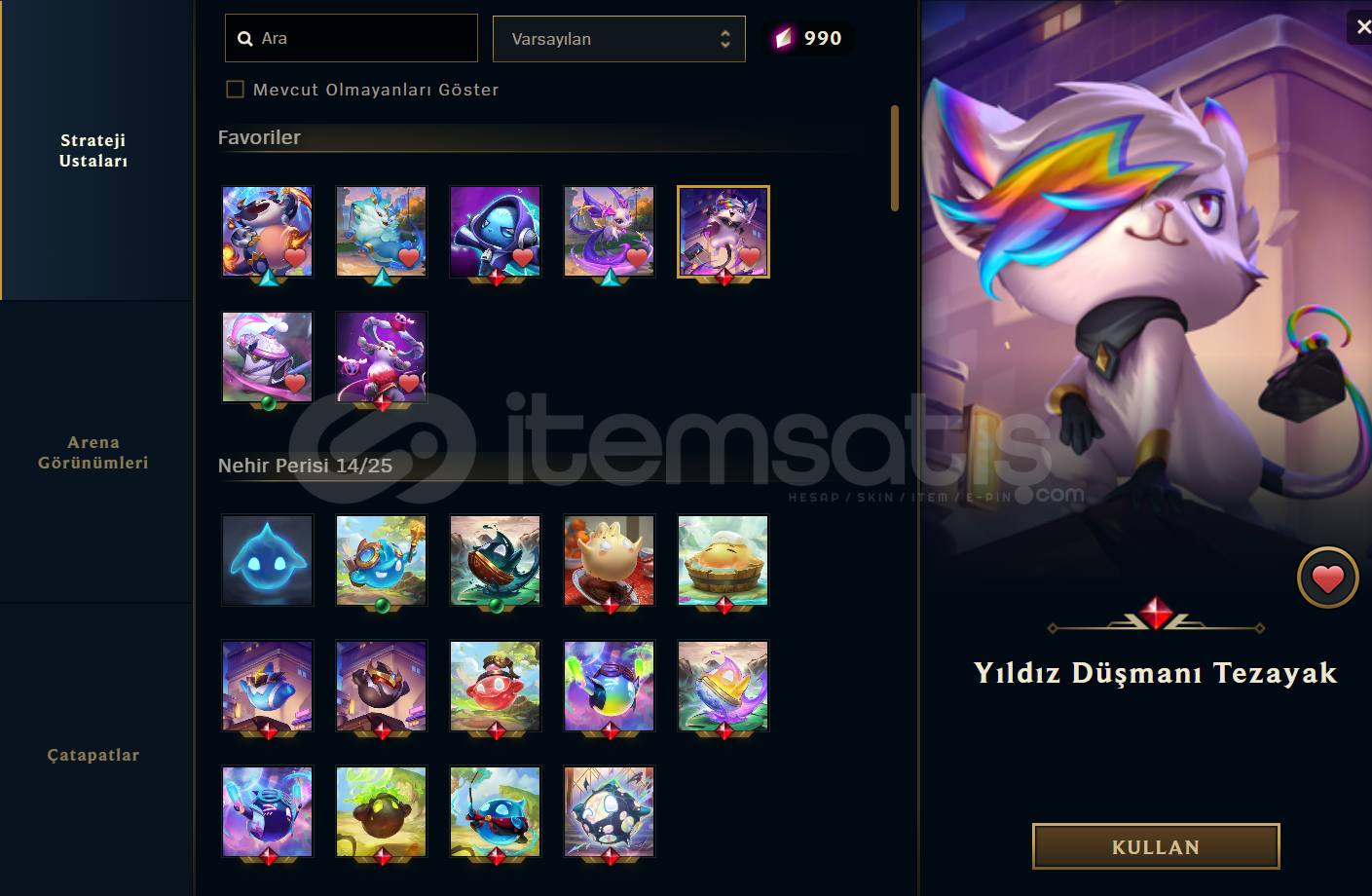This screenshot has height=896, width=1372.
Task: Click the KULLAN button
Action: coord(1156,846)
